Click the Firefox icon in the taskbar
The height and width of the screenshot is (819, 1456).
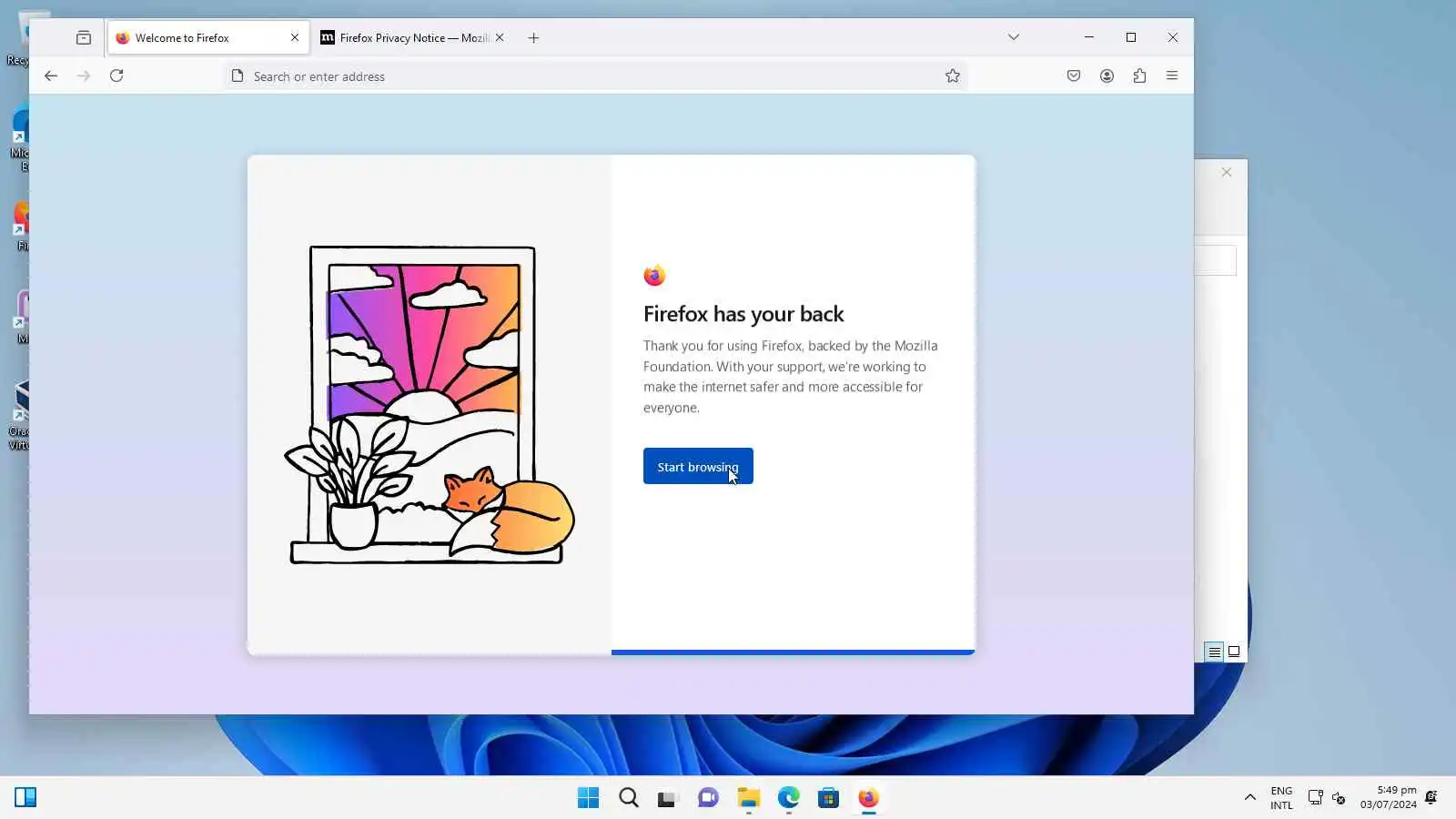[x=869, y=798]
